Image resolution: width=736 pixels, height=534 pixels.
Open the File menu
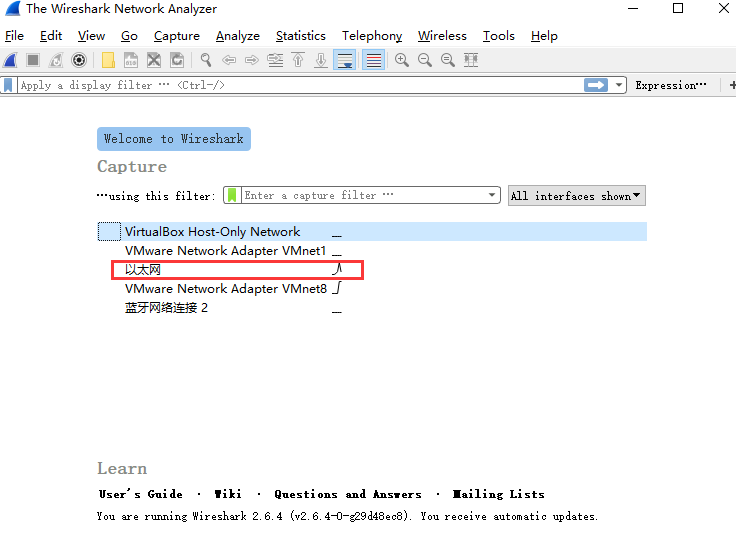(x=14, y=36)
